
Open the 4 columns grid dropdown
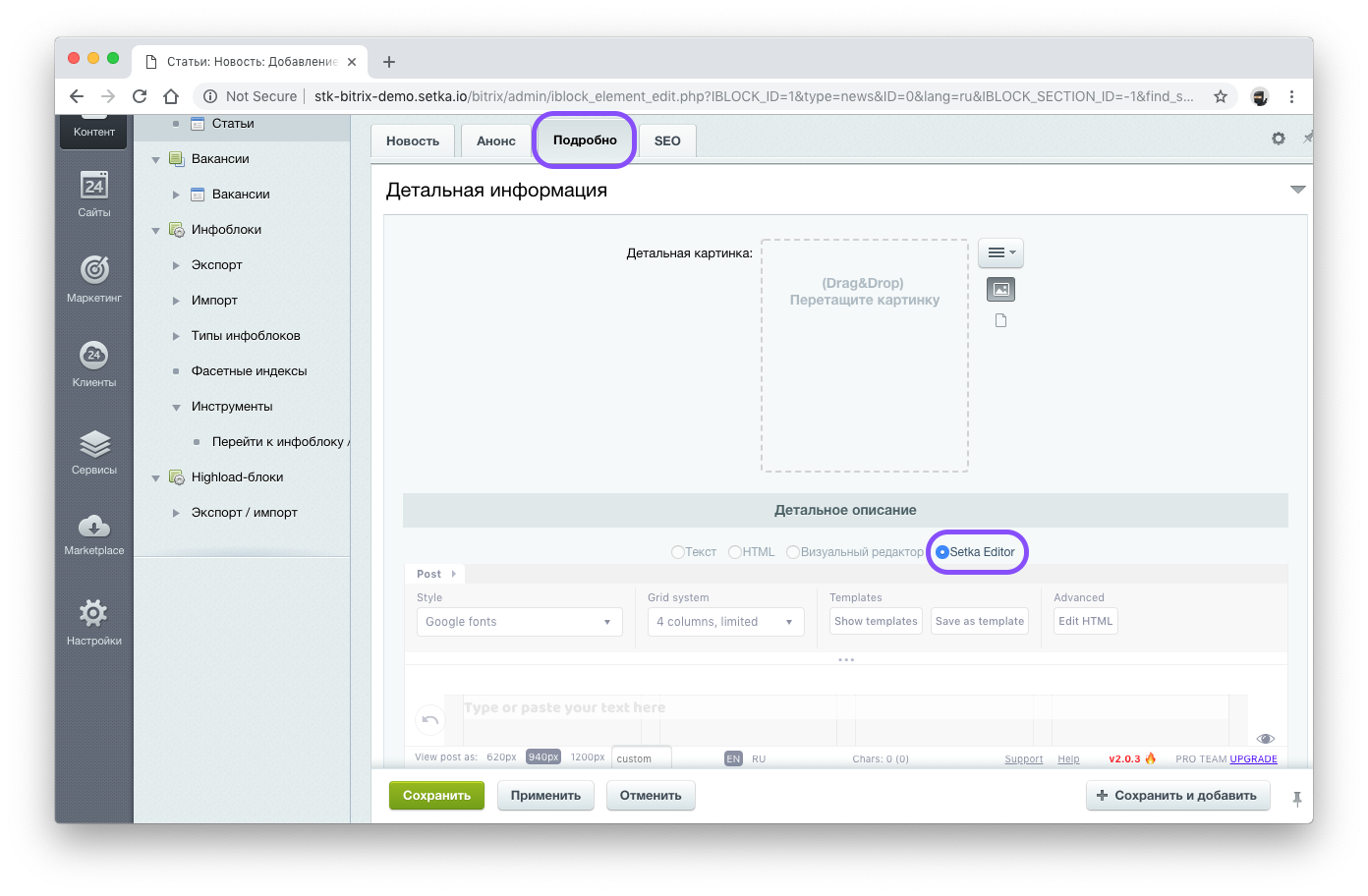pos(725,622)
